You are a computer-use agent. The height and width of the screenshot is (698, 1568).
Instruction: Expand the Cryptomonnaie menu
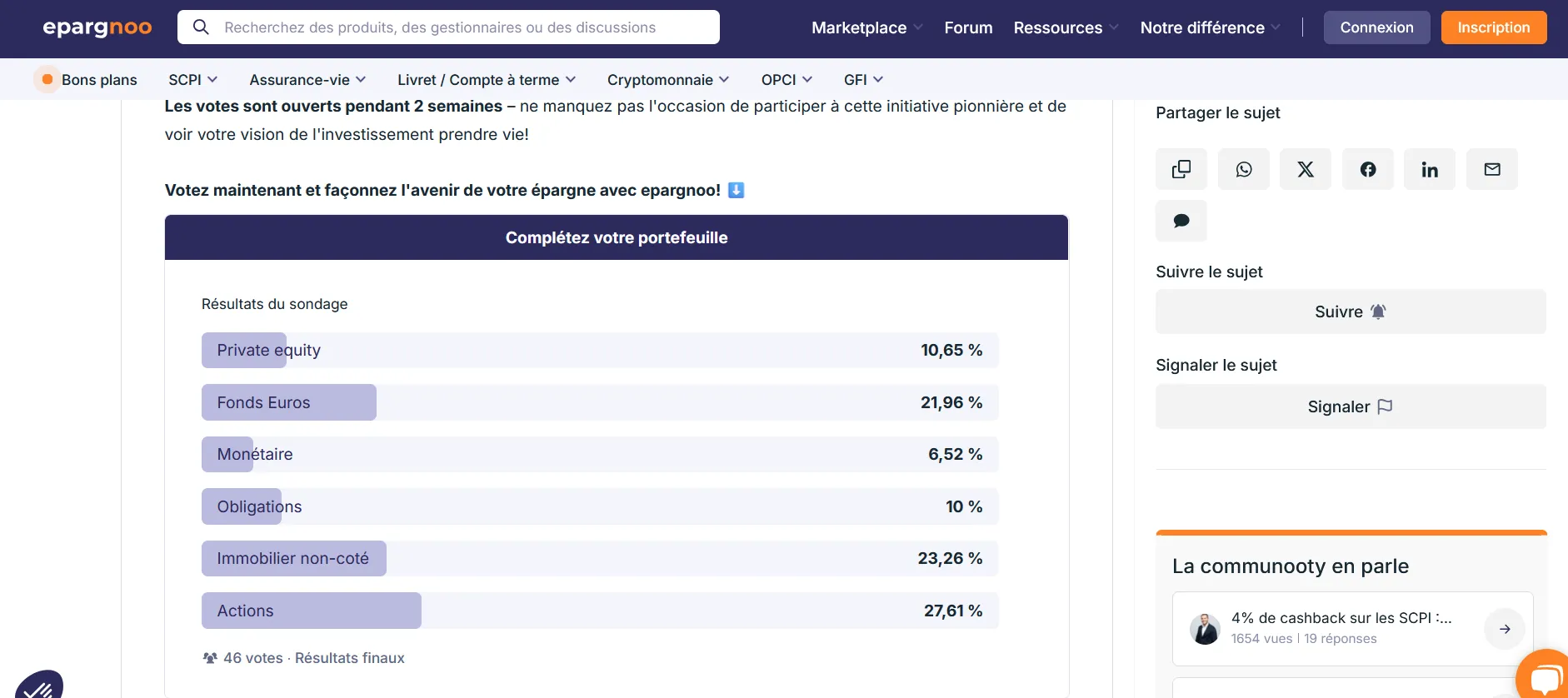pos(668,80)
